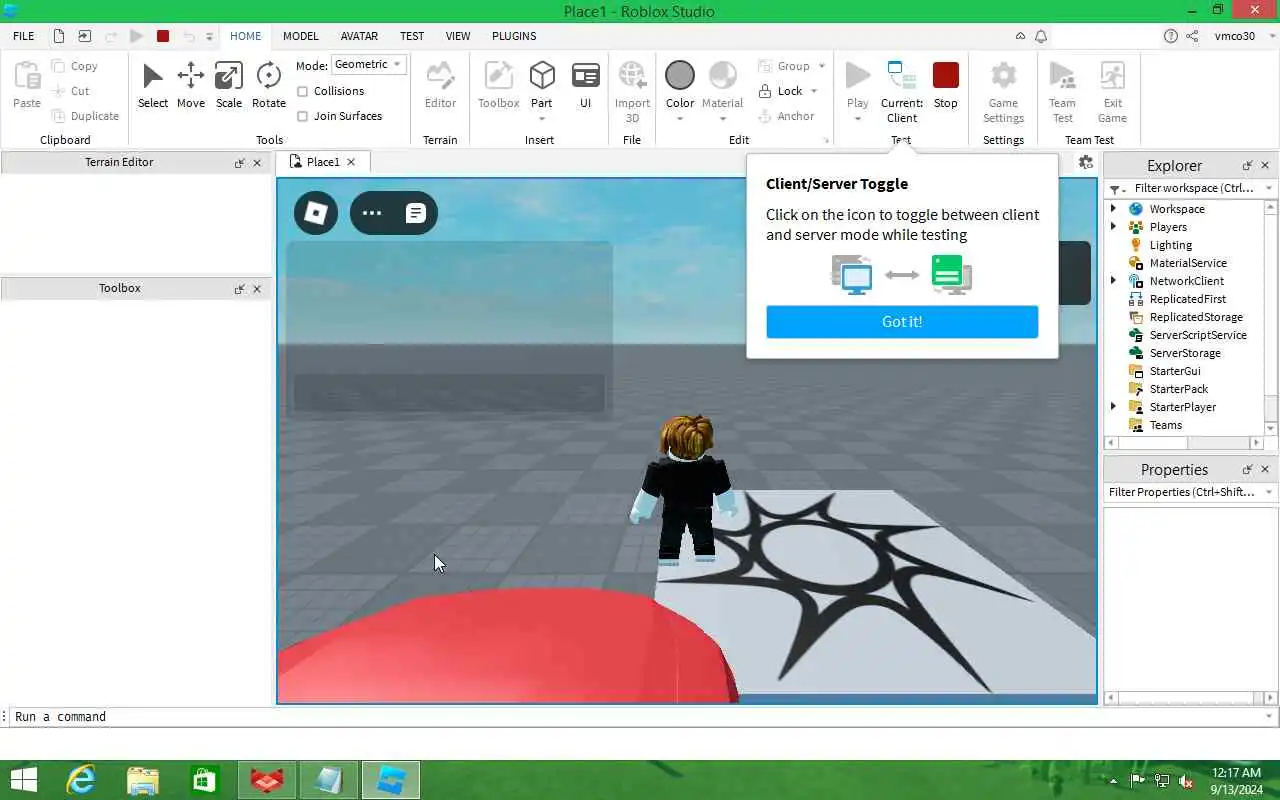The height and width of the screenshot is (800, 1280).
Task: Open the Lock dropdown arrow
Action: 814,91
